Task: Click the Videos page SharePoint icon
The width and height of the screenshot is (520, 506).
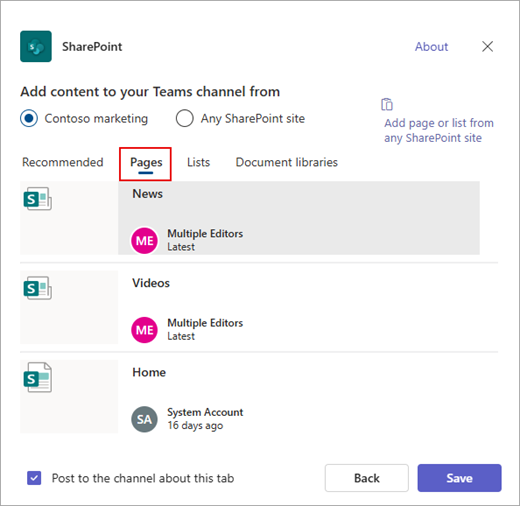Action: click(x=37, y=288)
